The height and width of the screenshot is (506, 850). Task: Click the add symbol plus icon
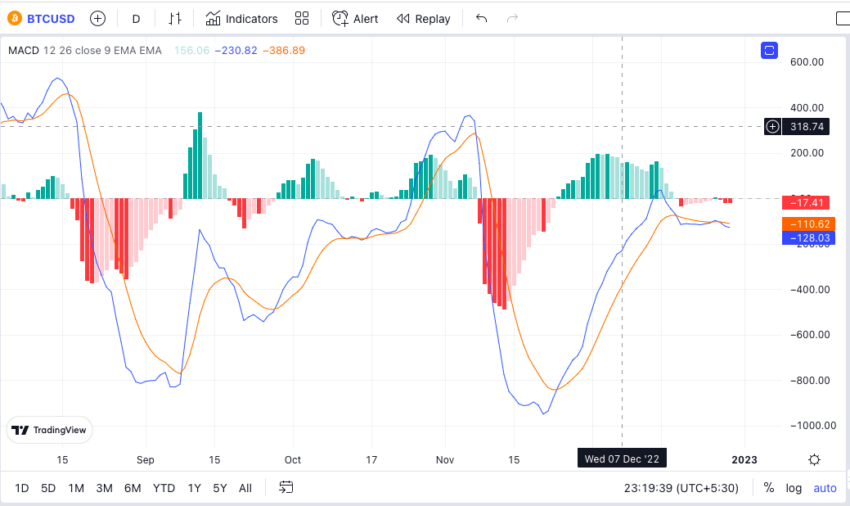tap(98, 18)
